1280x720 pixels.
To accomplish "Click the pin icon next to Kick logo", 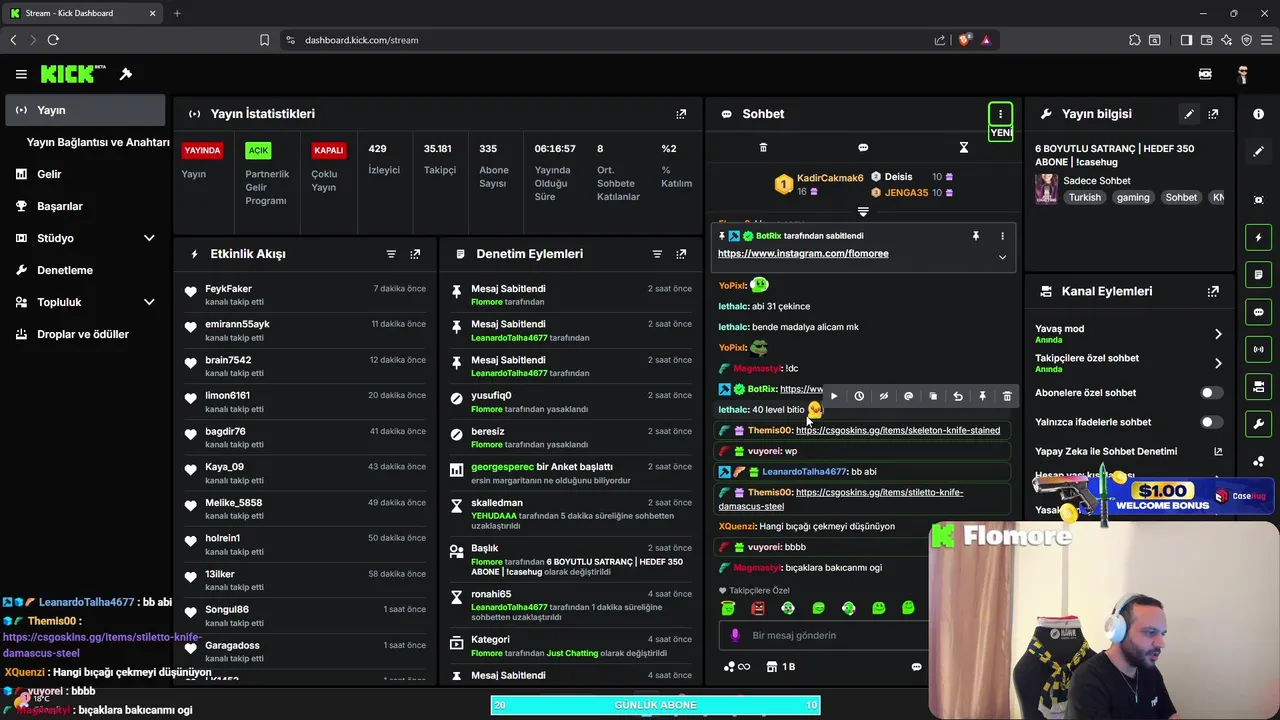I will [x=126, y=74].
